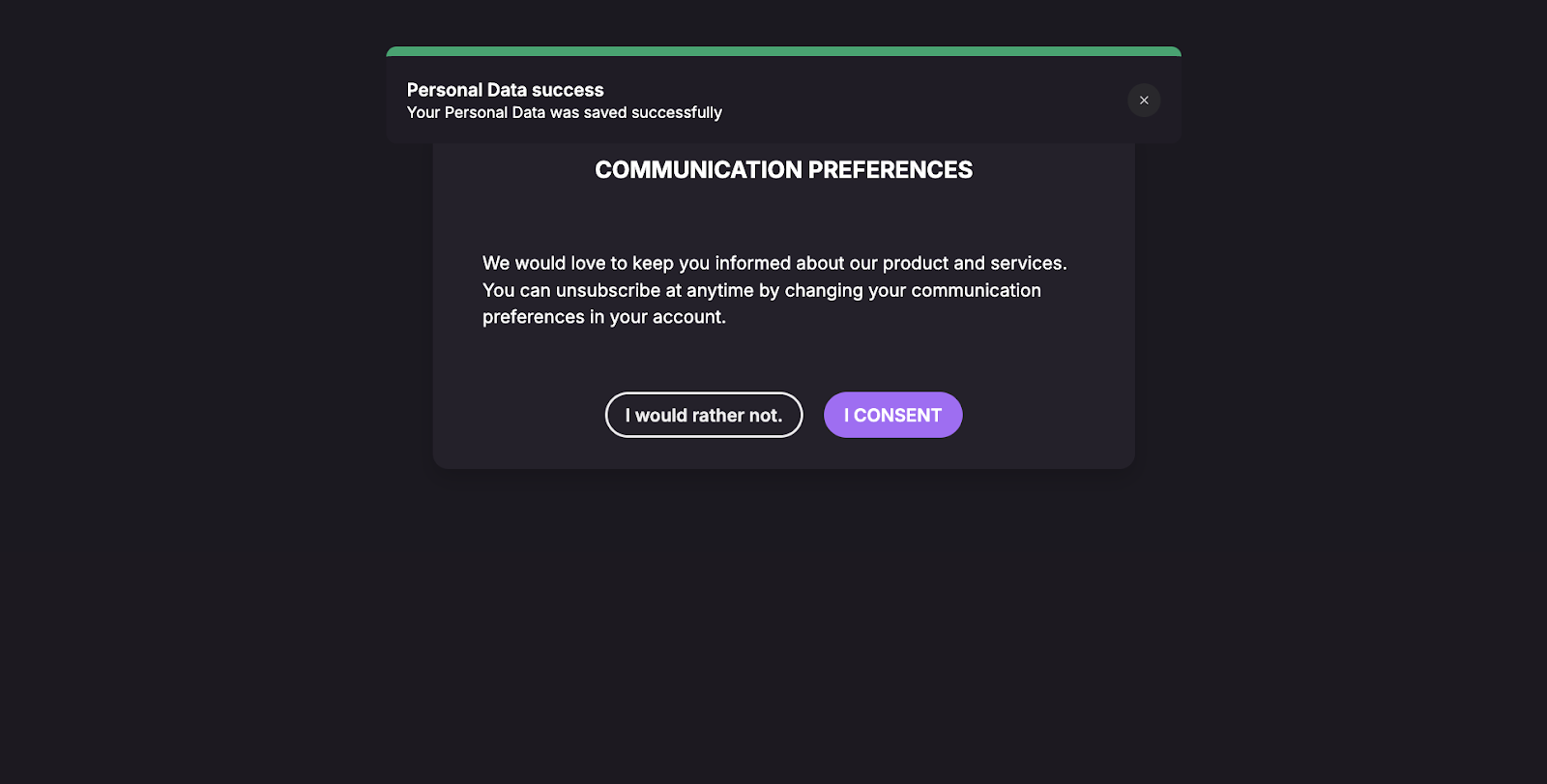The height and width of the screenshot is (784, 1547).
Task: Click the word "PREFERENCES" in the dialog title
Action: click(890, 170)
